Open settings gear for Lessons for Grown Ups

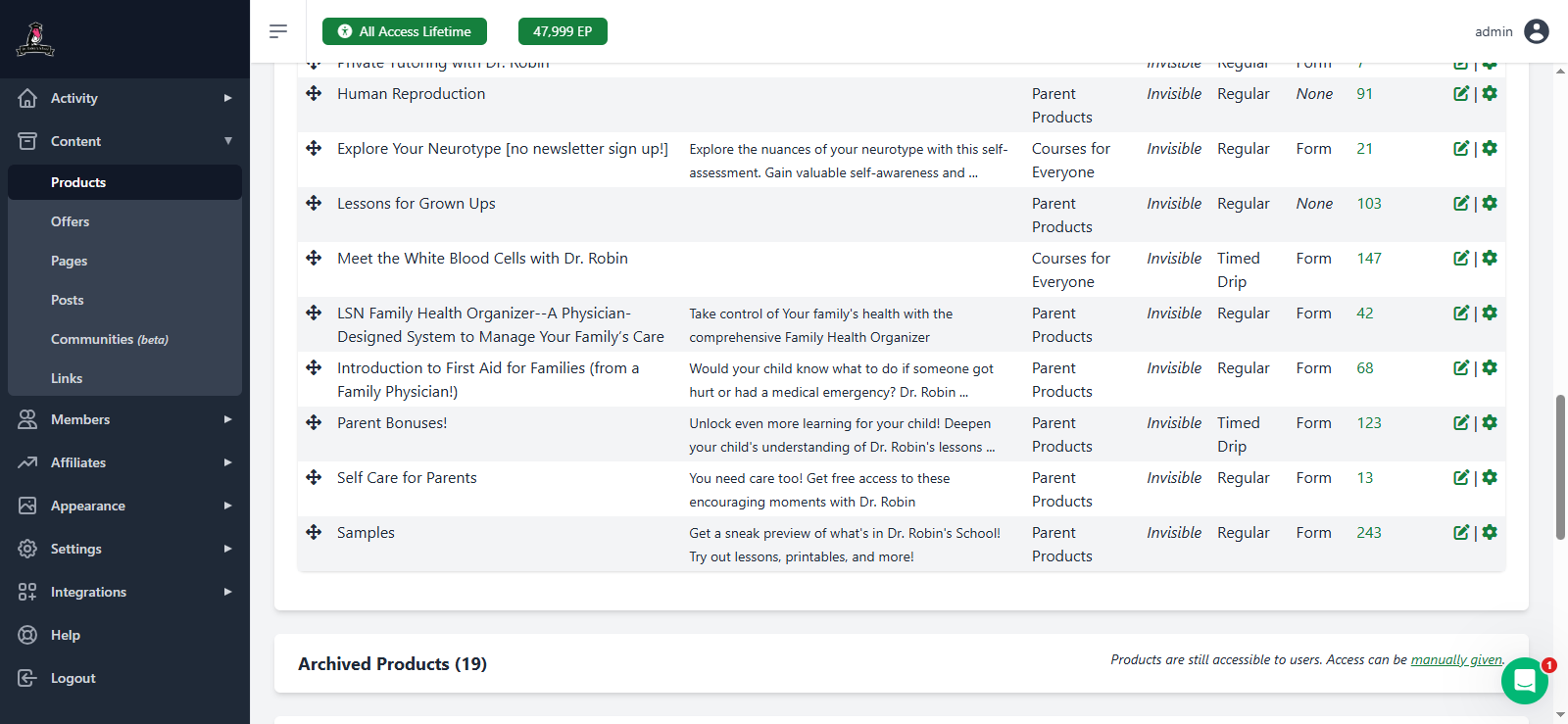click(x=1490, y=204)
